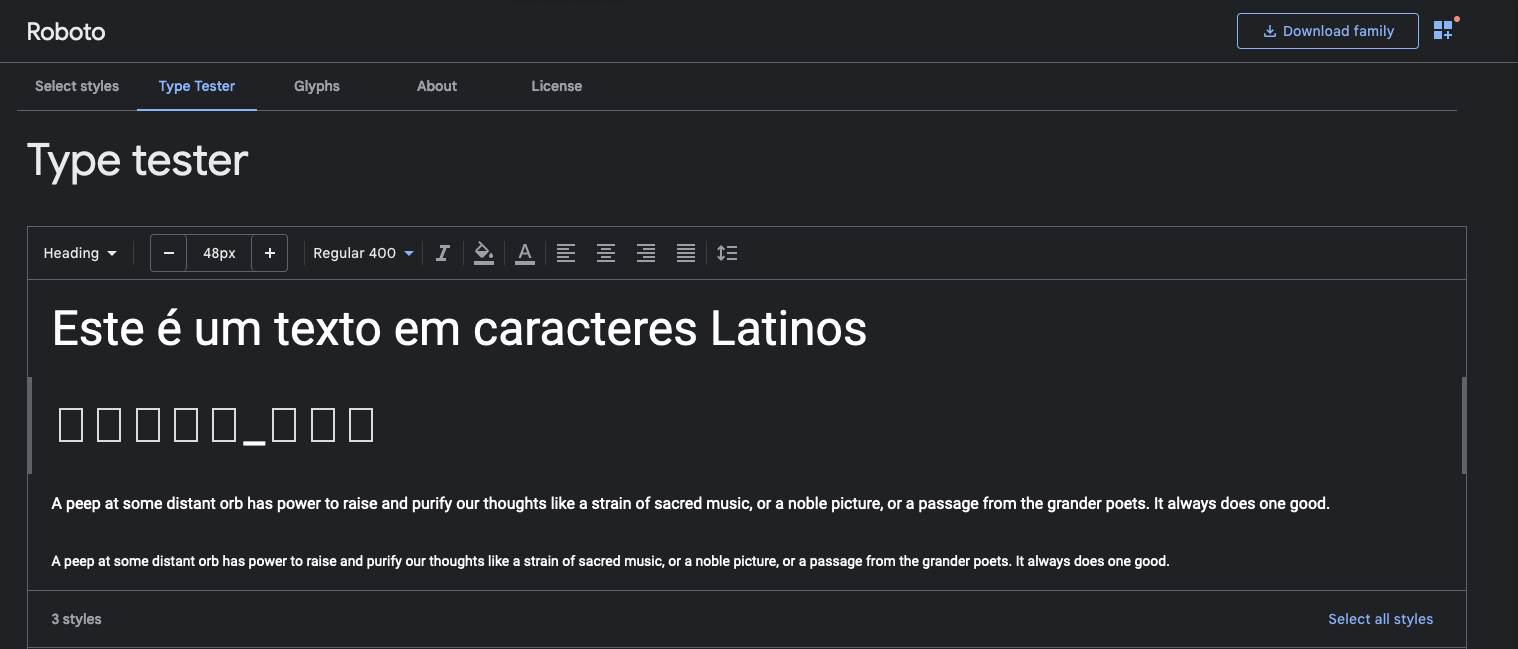
Task: Open the line height spacing option
Action: (727, 253)
